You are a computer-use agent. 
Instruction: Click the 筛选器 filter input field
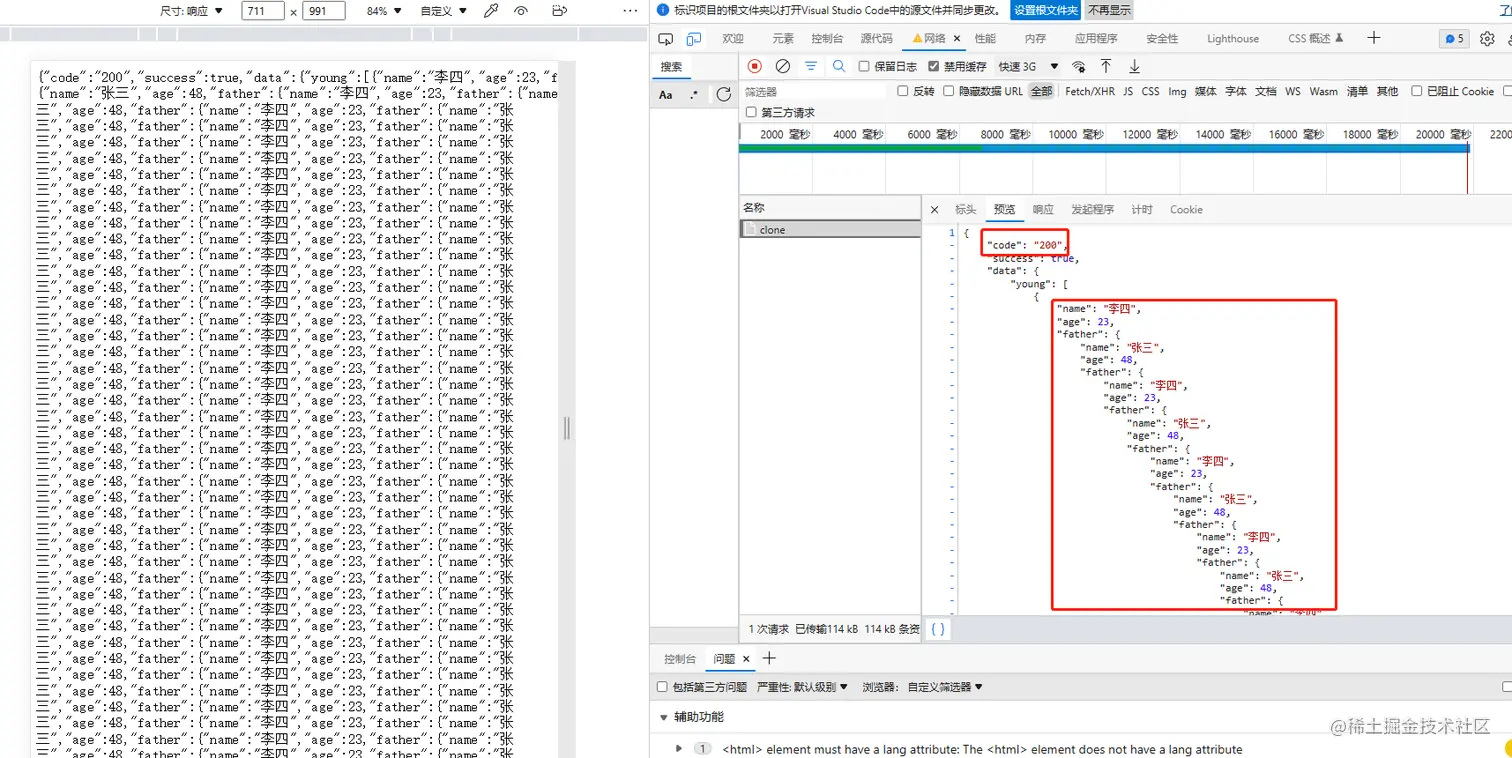[x=814, y=91]
